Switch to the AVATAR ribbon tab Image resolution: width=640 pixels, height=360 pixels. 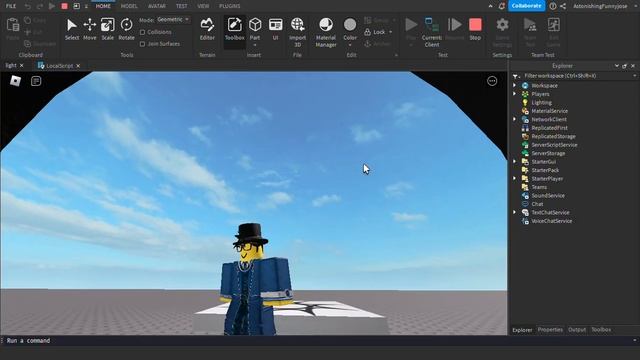(157, 6)
